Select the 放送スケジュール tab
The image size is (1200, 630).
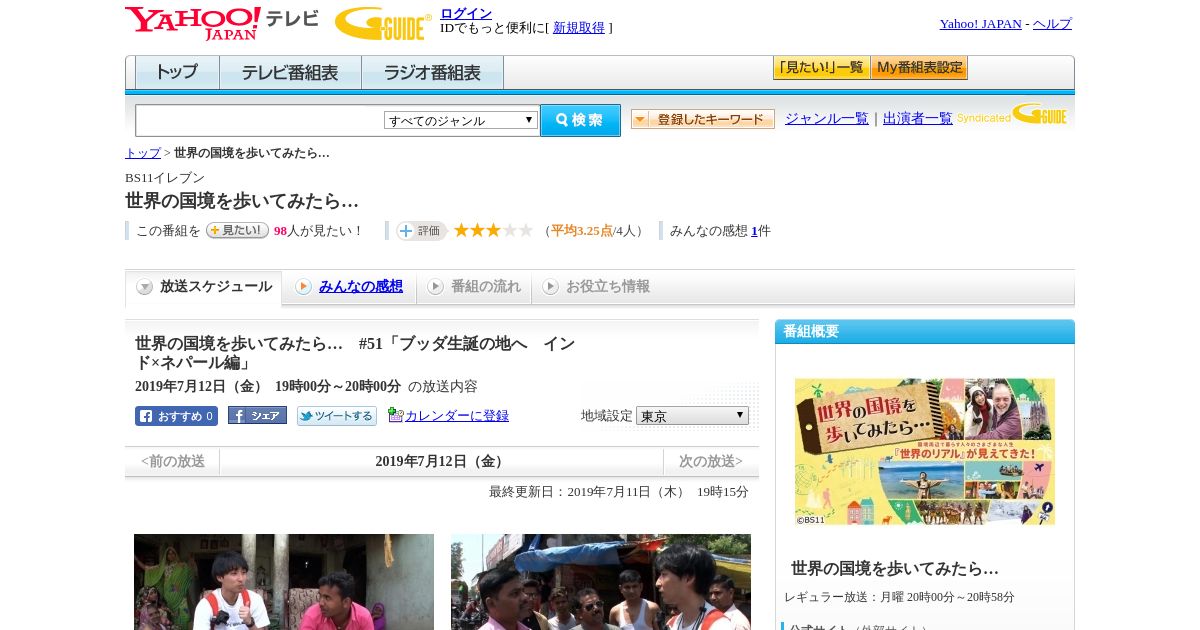(204, 287)
